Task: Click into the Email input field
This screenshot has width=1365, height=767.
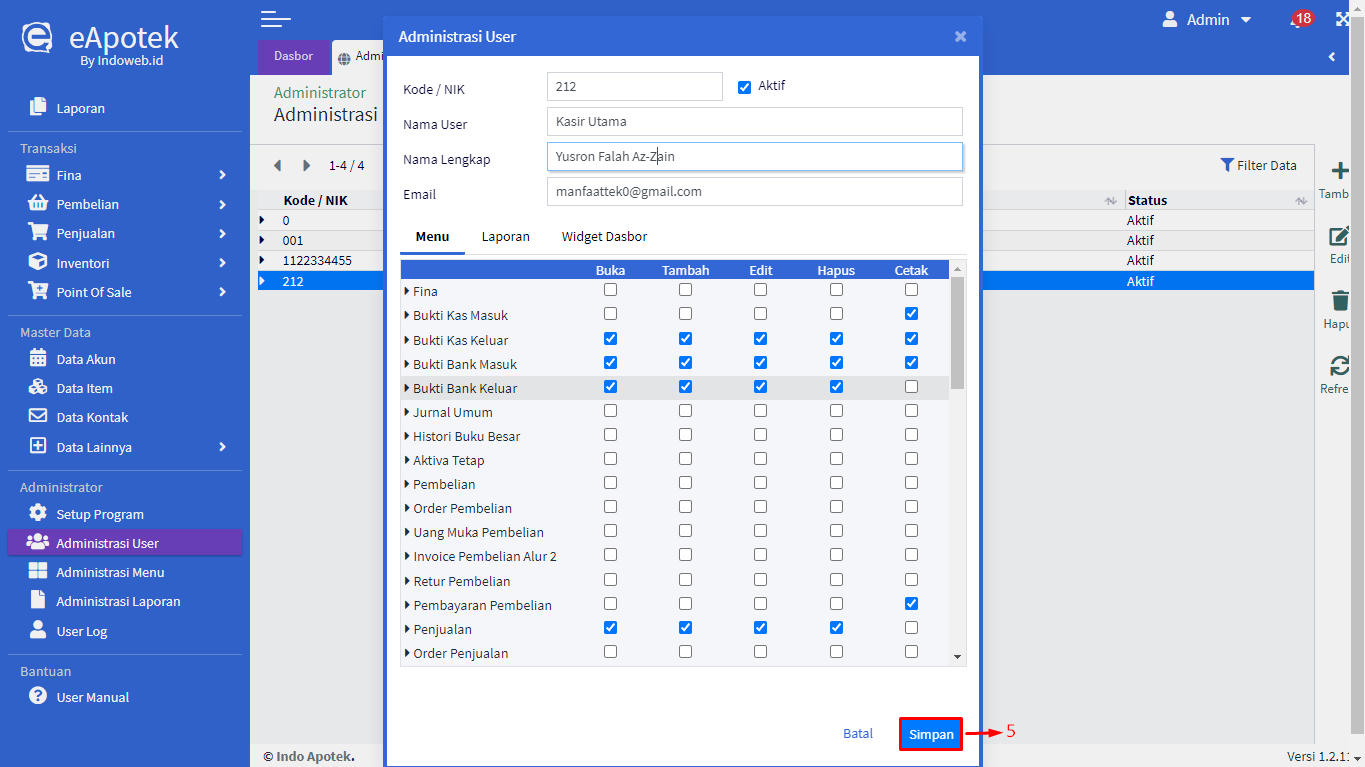Action: tap(754, 192)
